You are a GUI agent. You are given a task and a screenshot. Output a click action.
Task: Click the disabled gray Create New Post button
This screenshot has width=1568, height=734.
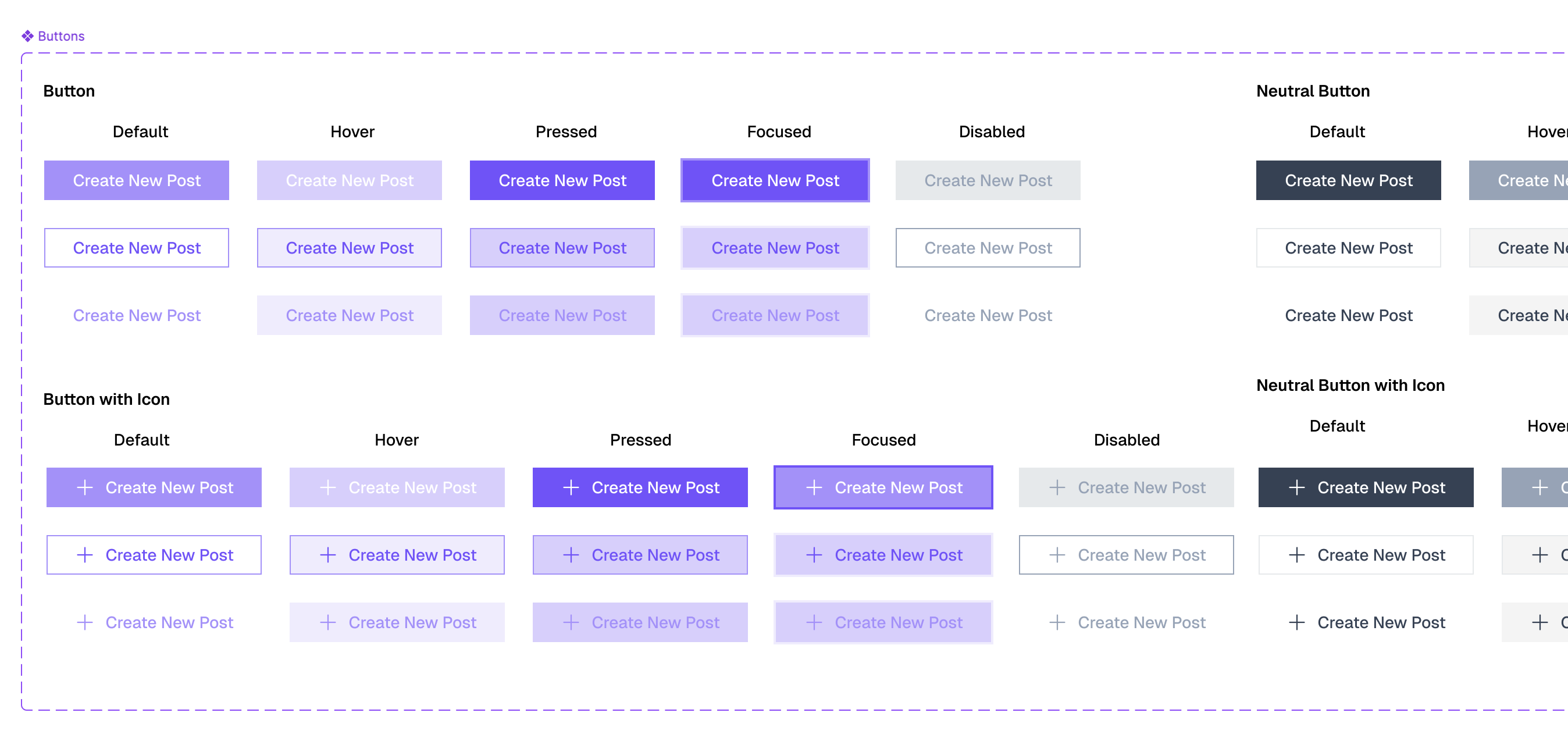(988, 180)
